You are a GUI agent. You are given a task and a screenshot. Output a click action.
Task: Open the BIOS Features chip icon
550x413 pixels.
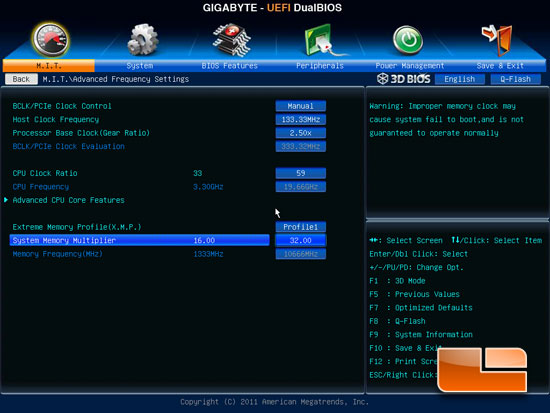[x=232, y=40]
